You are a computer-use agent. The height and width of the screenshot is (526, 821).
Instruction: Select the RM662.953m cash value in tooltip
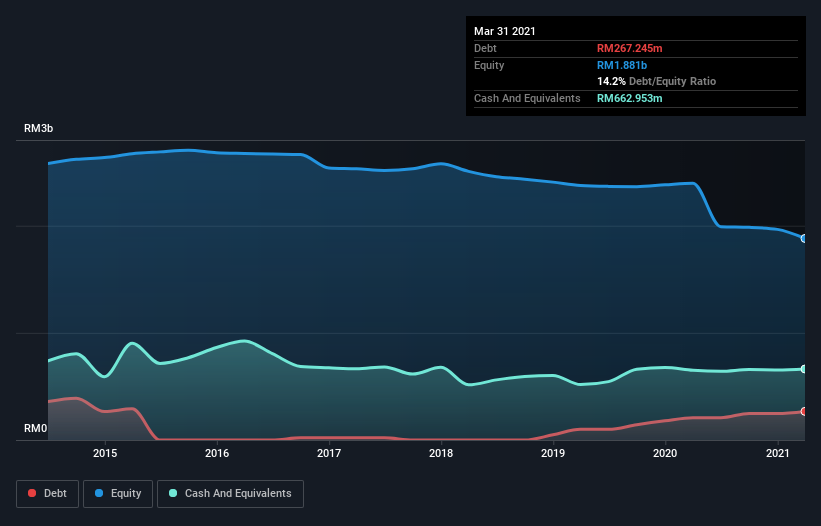point(629,98)
